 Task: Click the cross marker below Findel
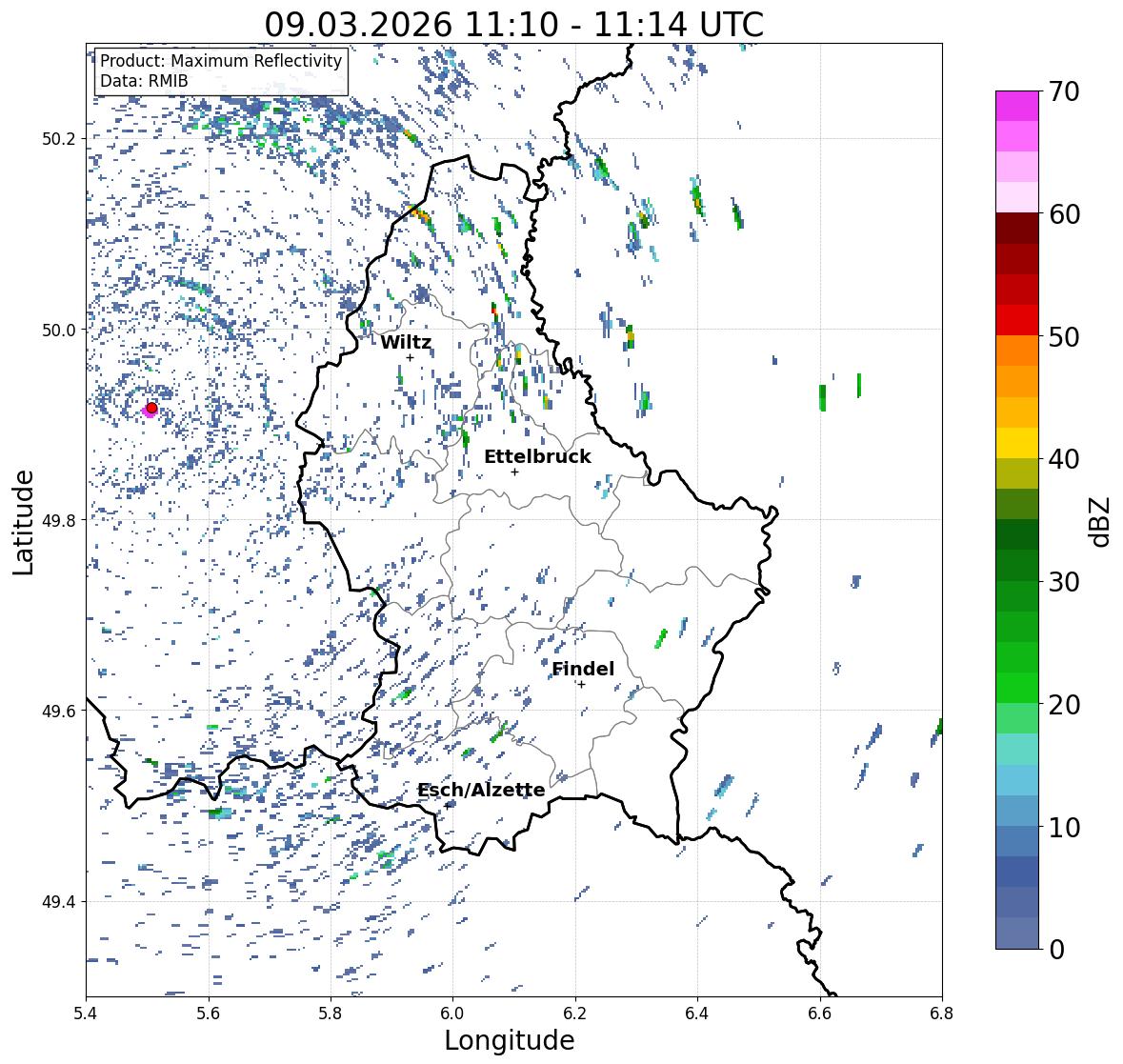pyautogui.click(x=582, y=685)
